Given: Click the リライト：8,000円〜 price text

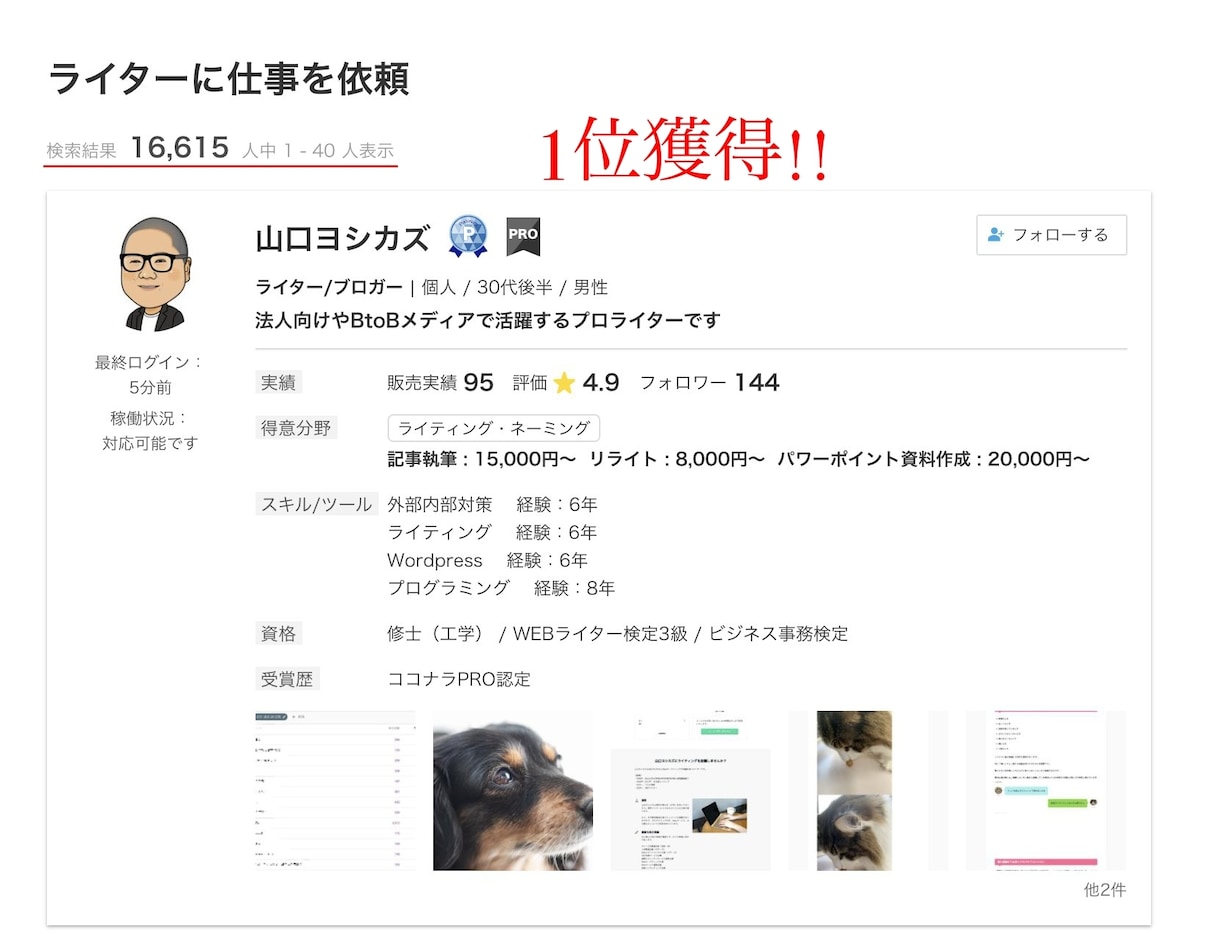Looking at the screenshot, I should click(677, 459).
